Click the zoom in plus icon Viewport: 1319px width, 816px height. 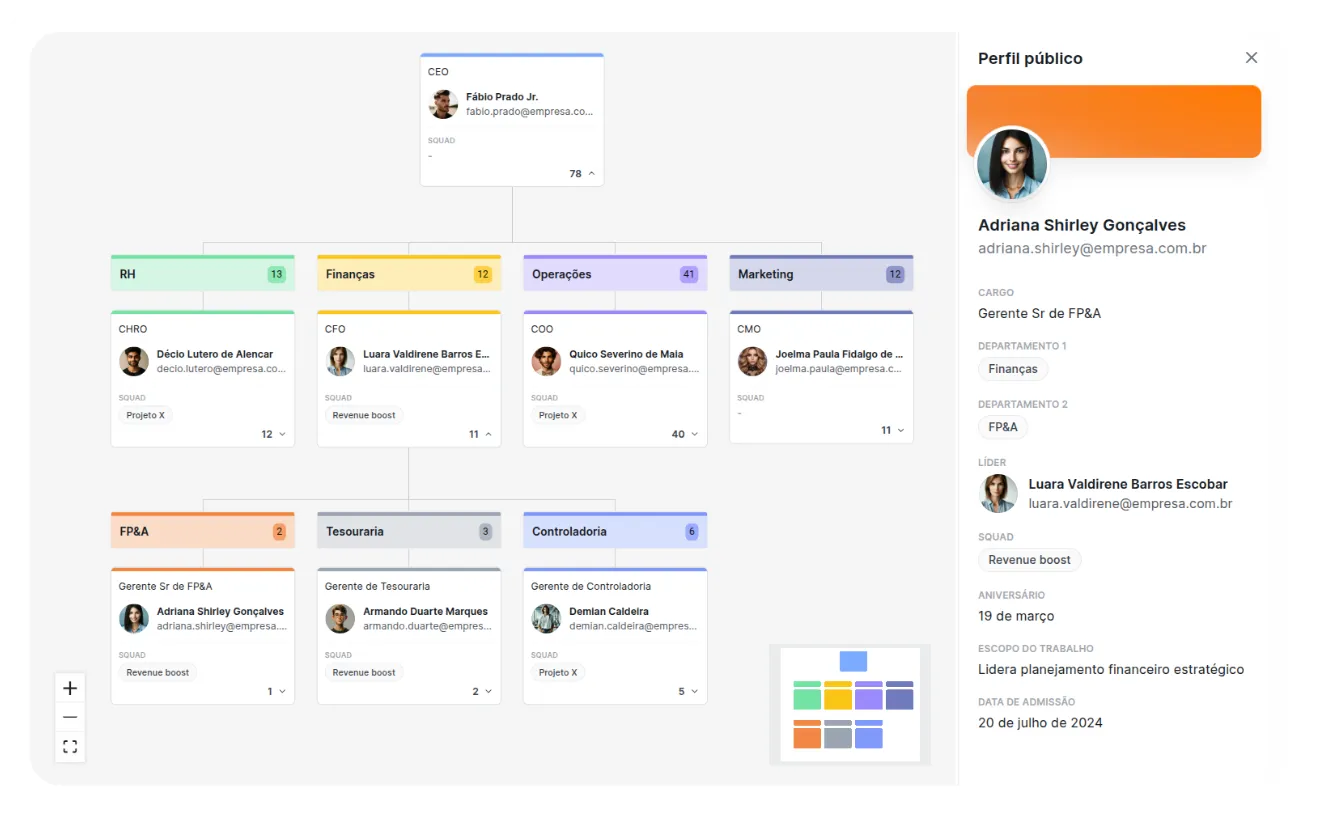point(70,688)
